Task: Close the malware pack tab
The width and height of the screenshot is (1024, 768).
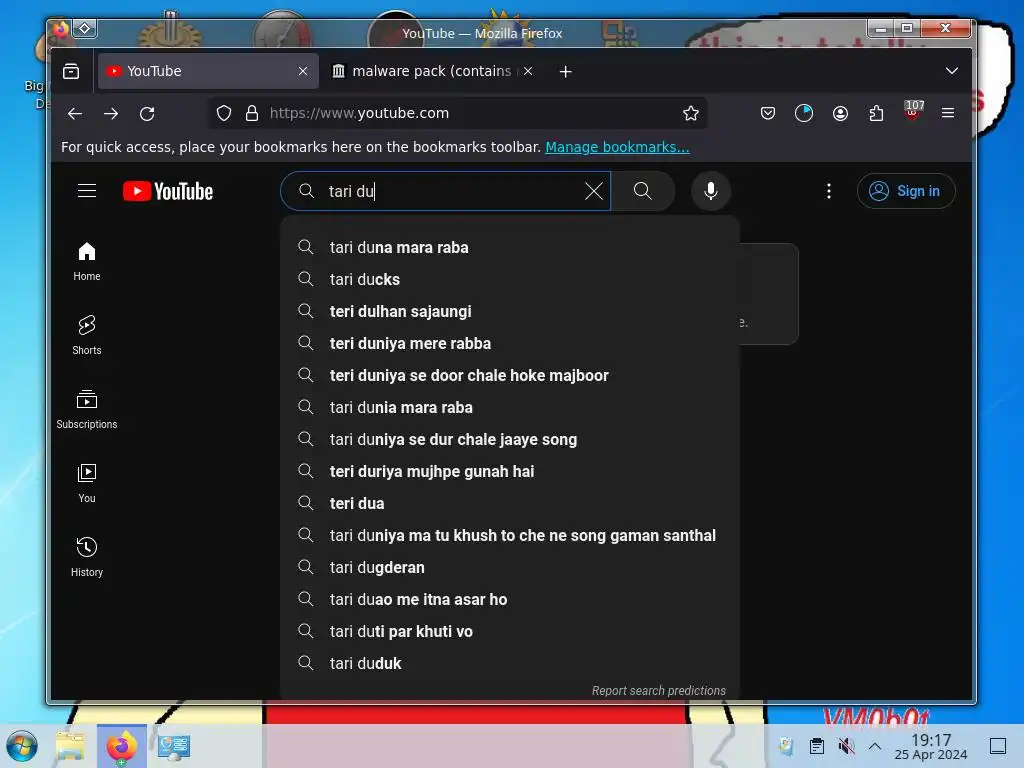Action: [528, 71]
